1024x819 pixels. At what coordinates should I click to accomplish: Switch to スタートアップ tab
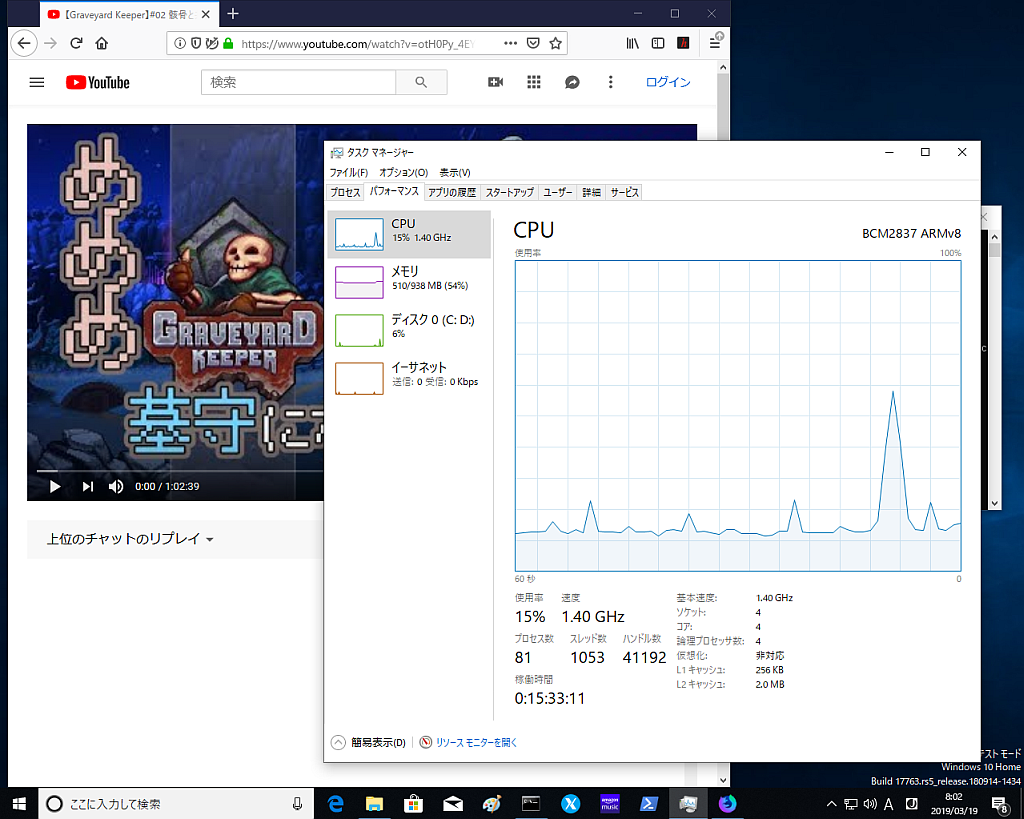[x=509, y=193]
